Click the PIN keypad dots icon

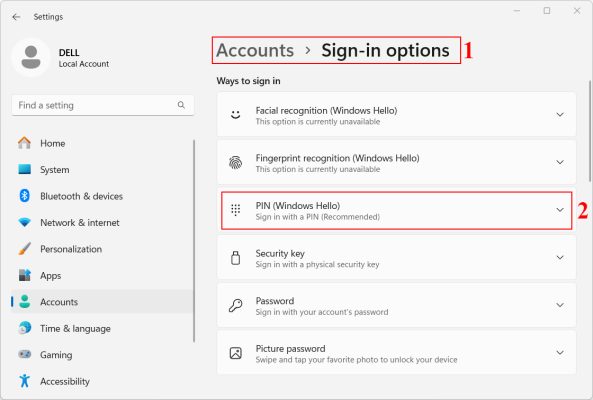236,210
